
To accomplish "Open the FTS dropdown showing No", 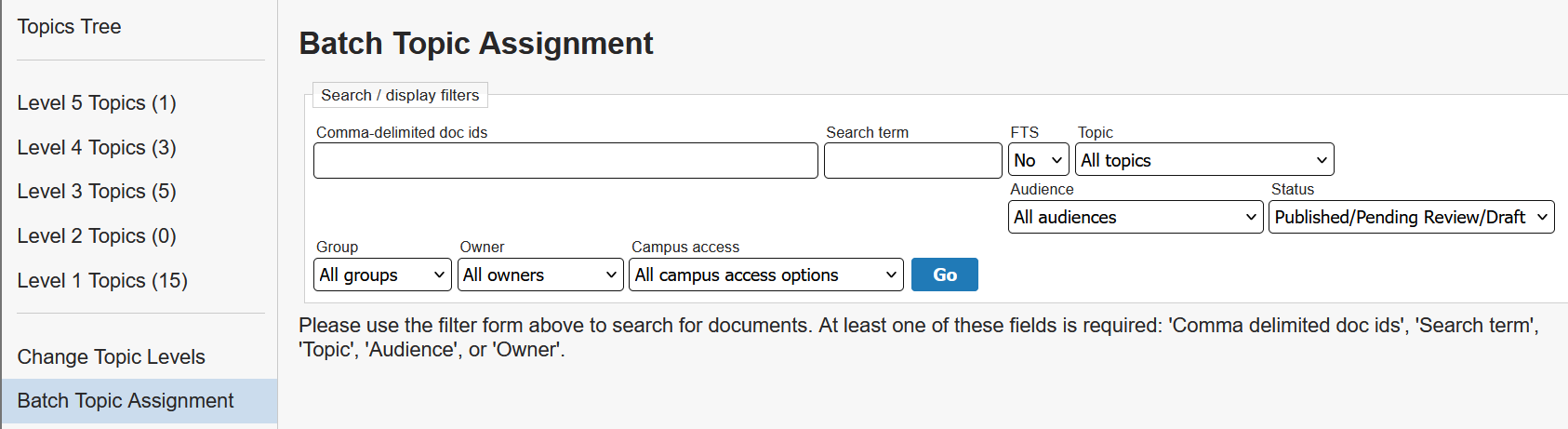I will click(1038, 161).
